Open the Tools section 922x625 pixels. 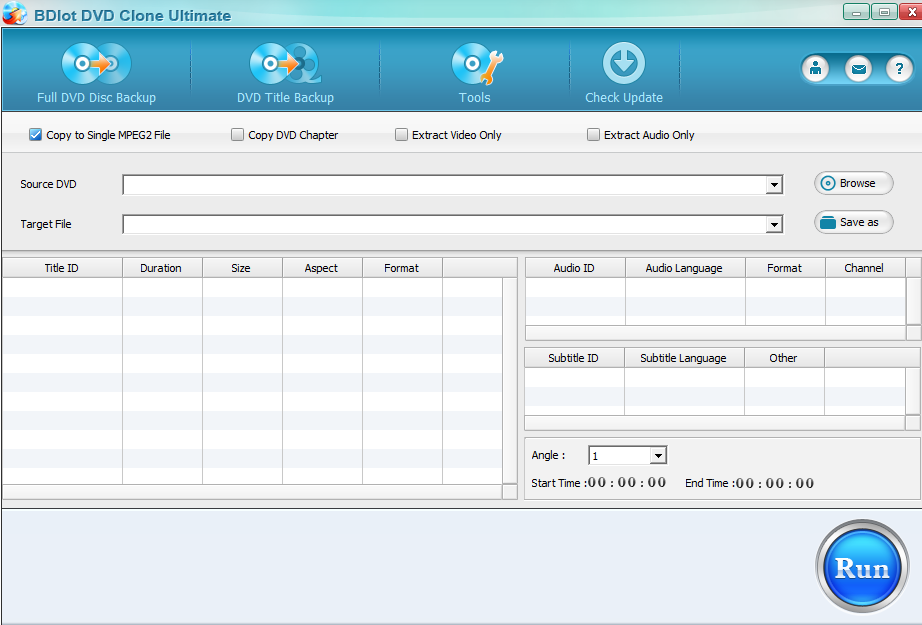pos(475,73)
